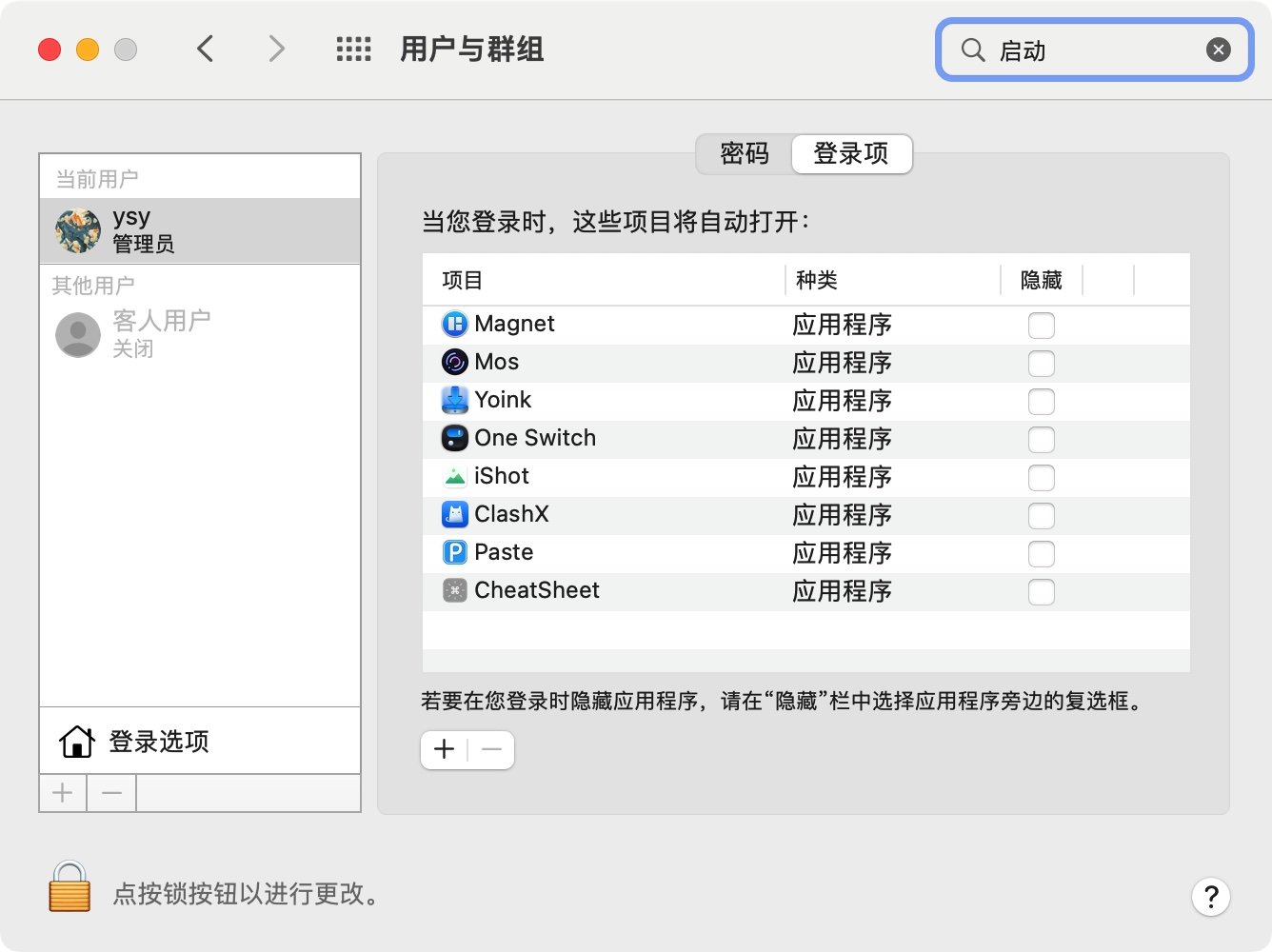Viewport: 1272px width, 952px height.
Task: Select the Paste app icon
Action: click(x=455, y=553)
